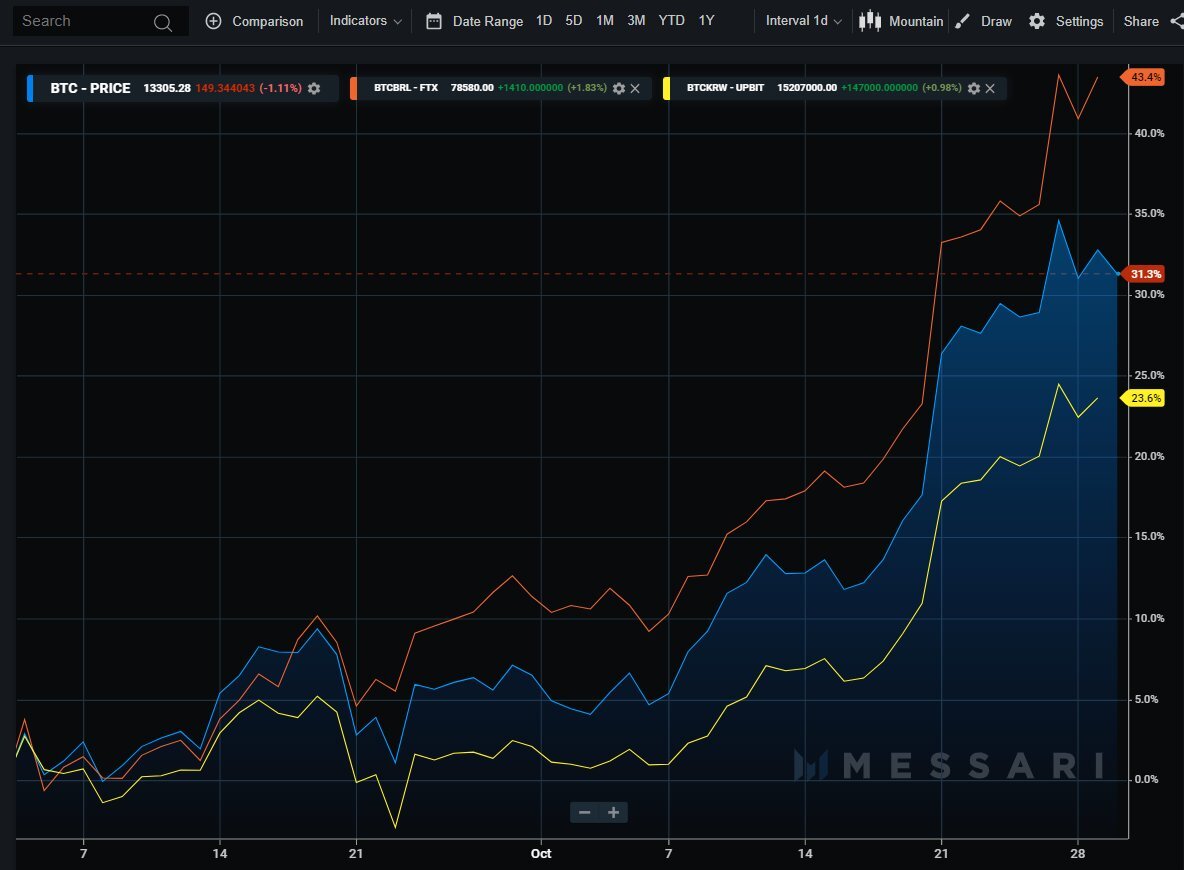The image size is (1184, 870).
Task: Open the Date Range calendar icon
Action: click(433, 21)
